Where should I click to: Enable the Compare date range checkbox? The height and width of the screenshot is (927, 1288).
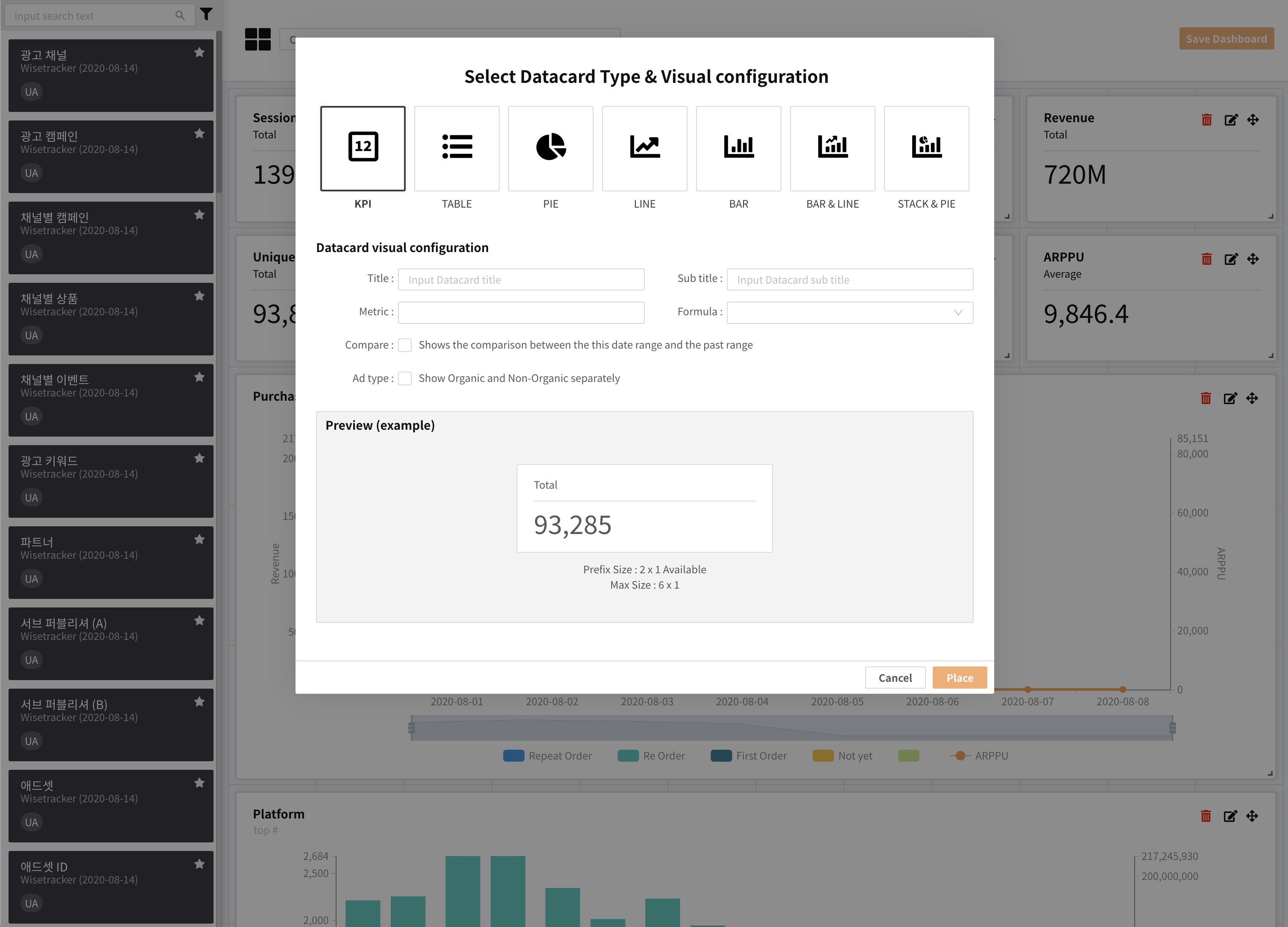click(x=405, y=345)
